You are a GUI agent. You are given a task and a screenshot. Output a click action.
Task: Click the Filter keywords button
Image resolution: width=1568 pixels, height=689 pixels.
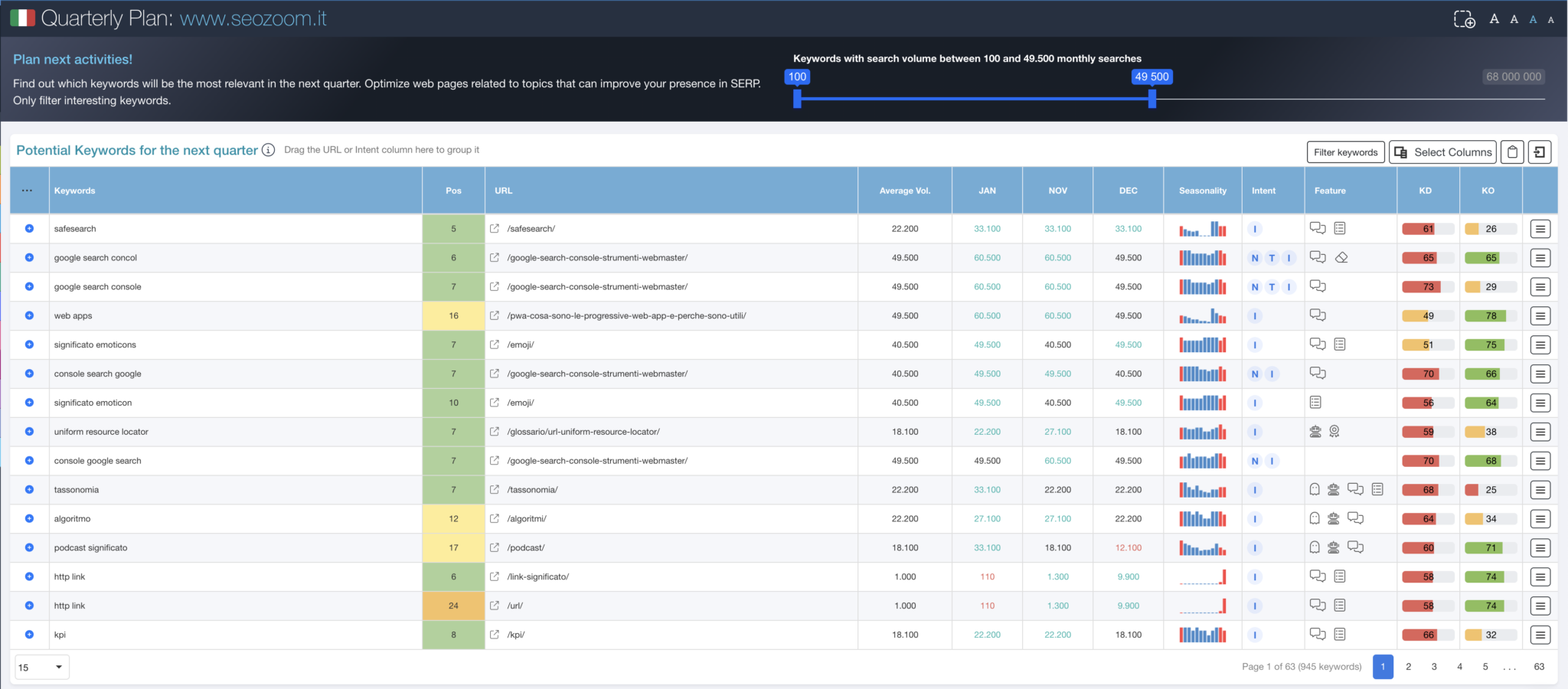click(1345, 152)
